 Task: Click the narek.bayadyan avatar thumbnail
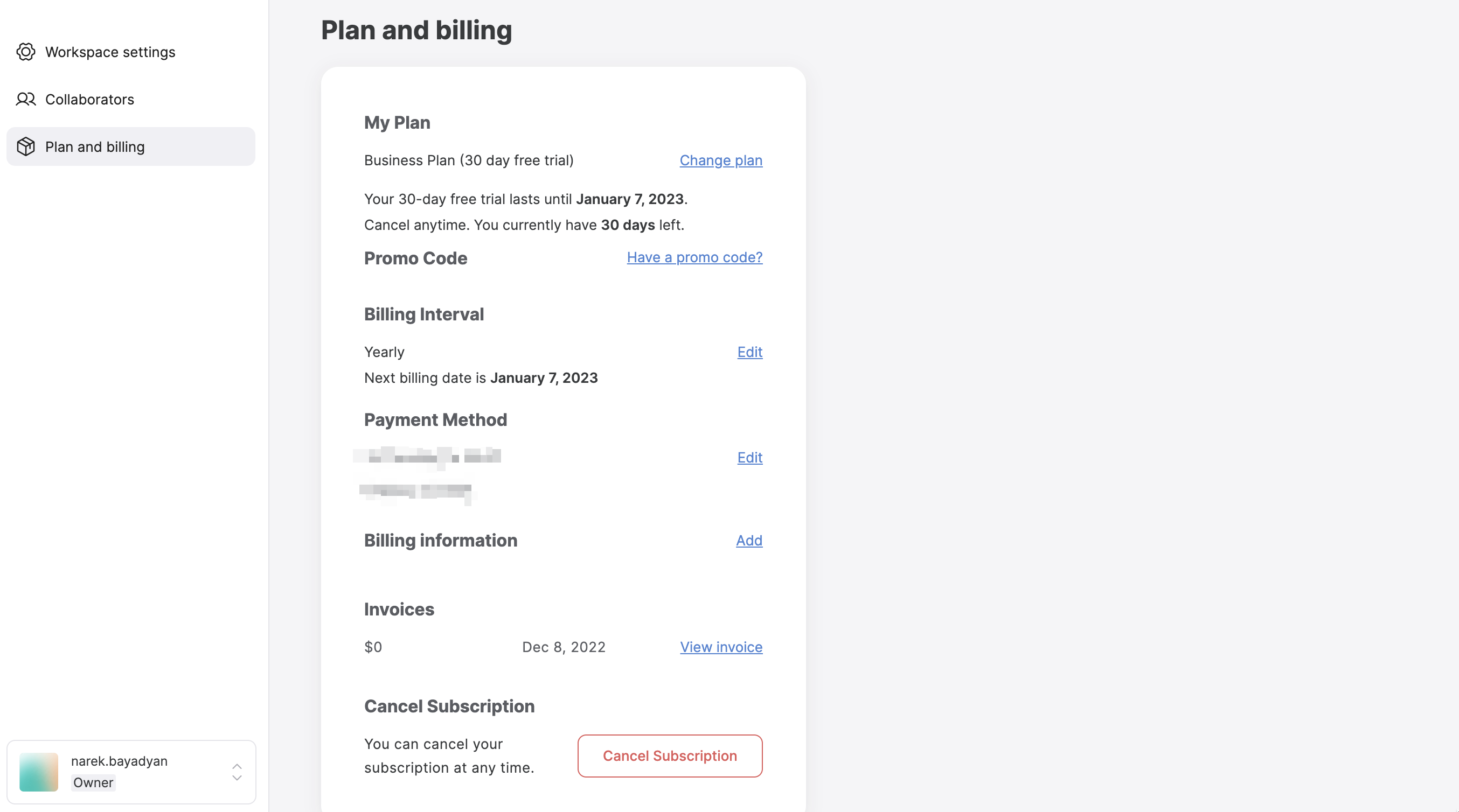38,772
